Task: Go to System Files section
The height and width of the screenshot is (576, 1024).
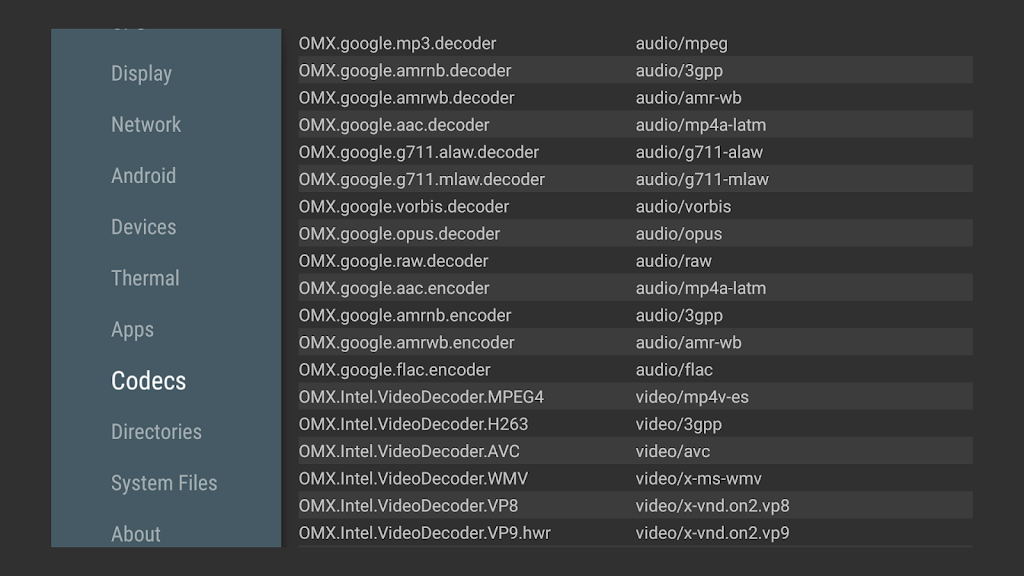Action: (164, 483)
